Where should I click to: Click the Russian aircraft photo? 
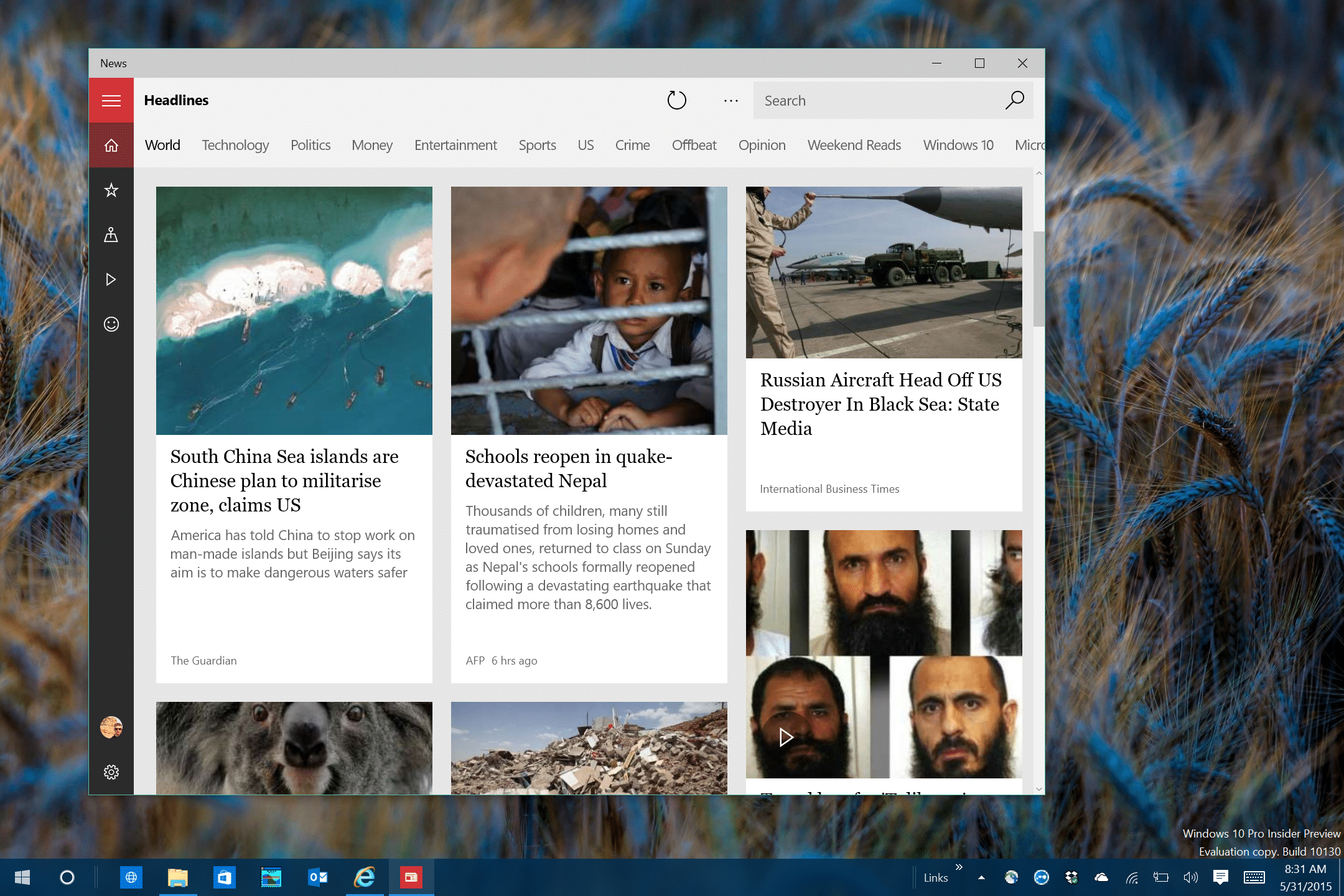[x=884, y=273]
